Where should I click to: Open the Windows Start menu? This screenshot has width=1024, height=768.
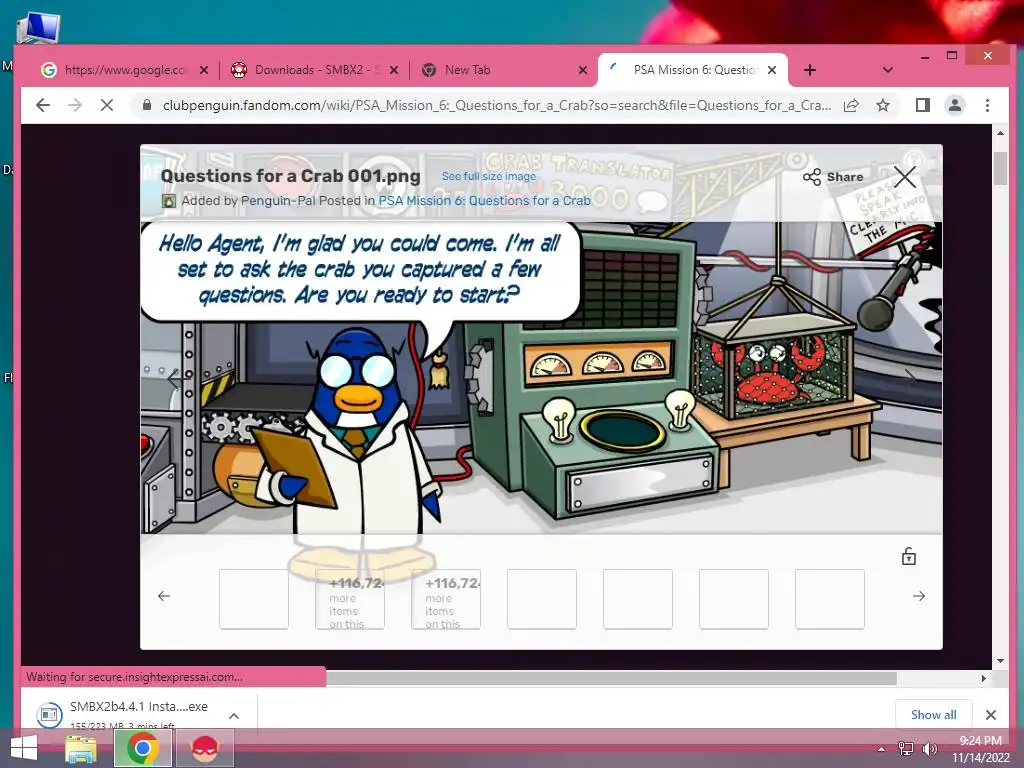click(x=24, y=748)
